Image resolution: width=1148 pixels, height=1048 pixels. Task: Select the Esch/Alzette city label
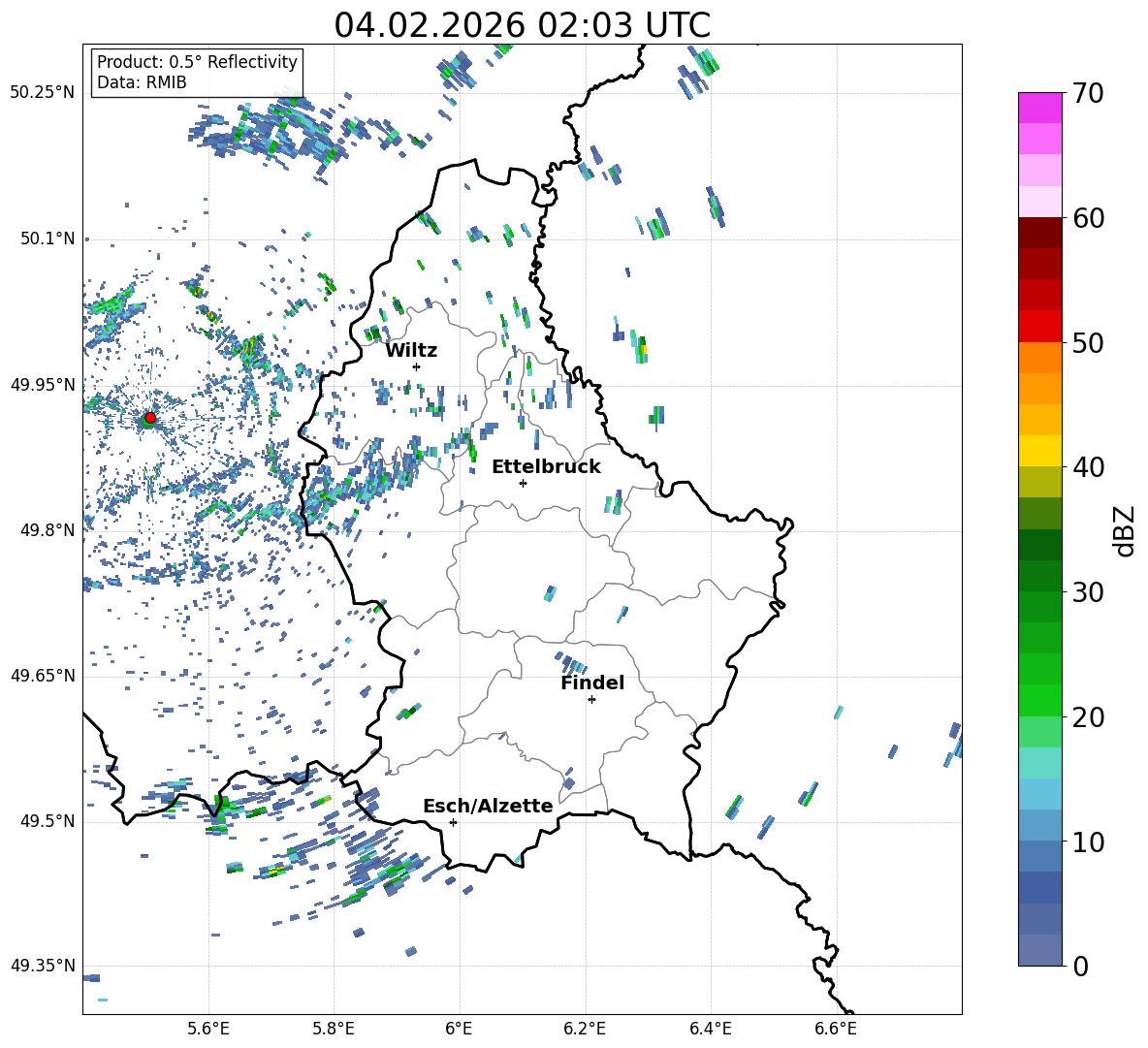point(488,806)
